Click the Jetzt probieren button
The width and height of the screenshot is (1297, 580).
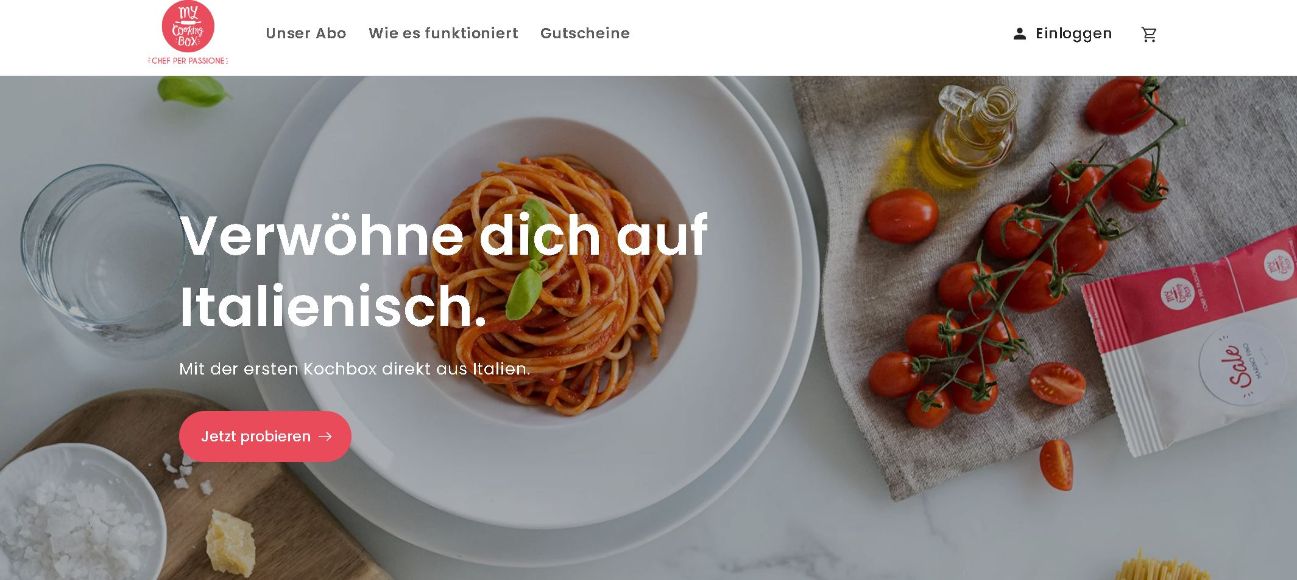[x=265, y=437]
